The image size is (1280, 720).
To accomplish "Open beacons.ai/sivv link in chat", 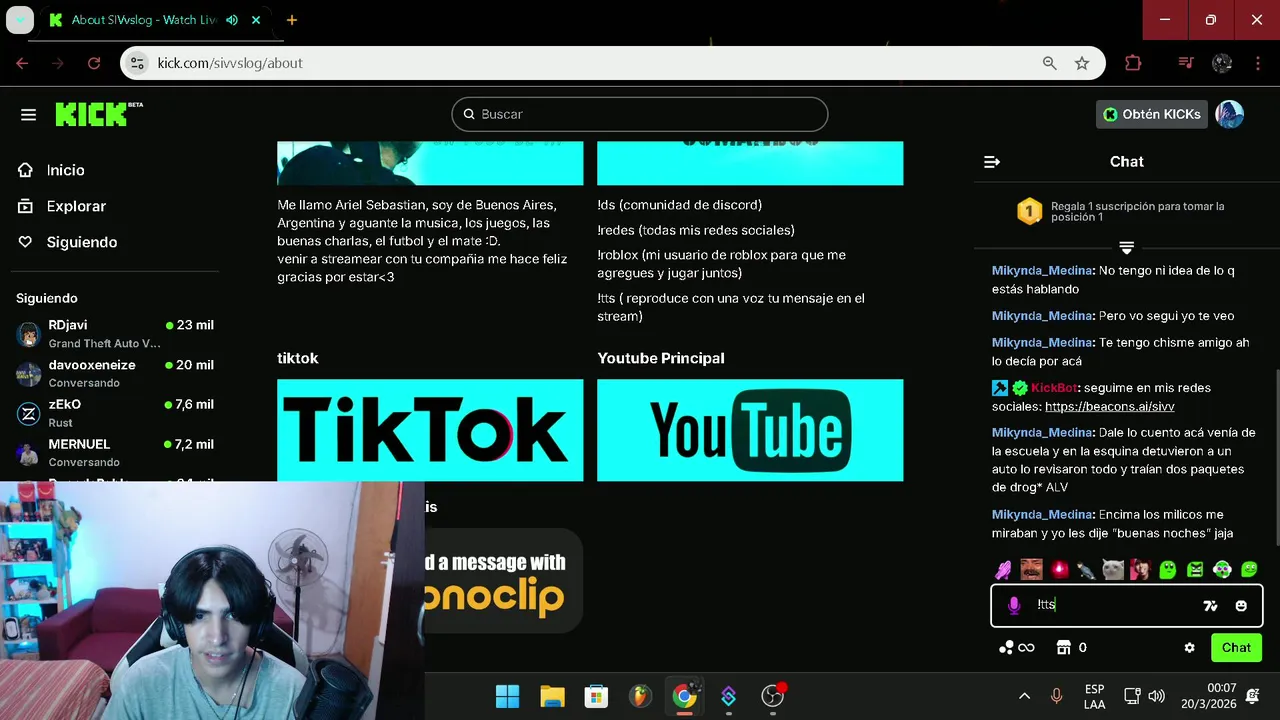I will pos(1109,407).
